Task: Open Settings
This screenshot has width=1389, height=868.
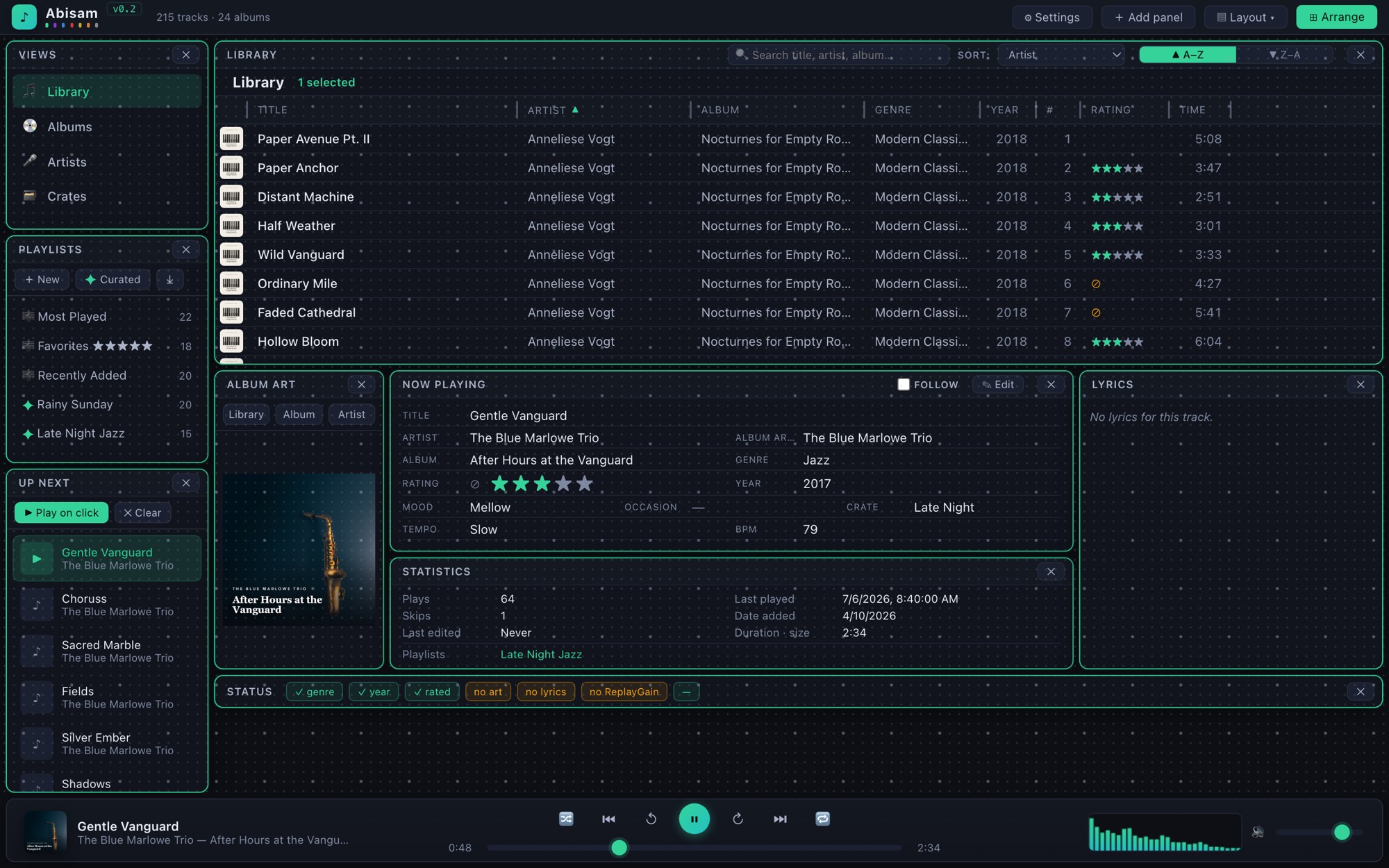Action: [1051, 17]
